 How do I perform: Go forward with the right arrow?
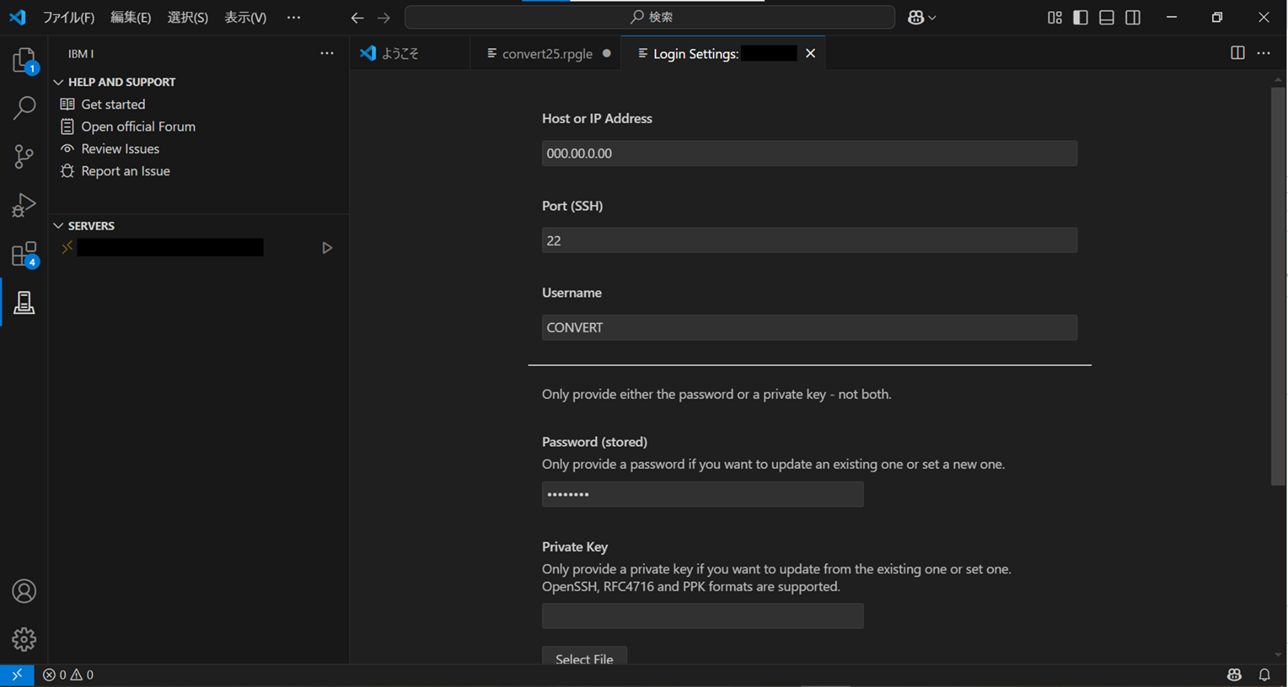point(384,18)
